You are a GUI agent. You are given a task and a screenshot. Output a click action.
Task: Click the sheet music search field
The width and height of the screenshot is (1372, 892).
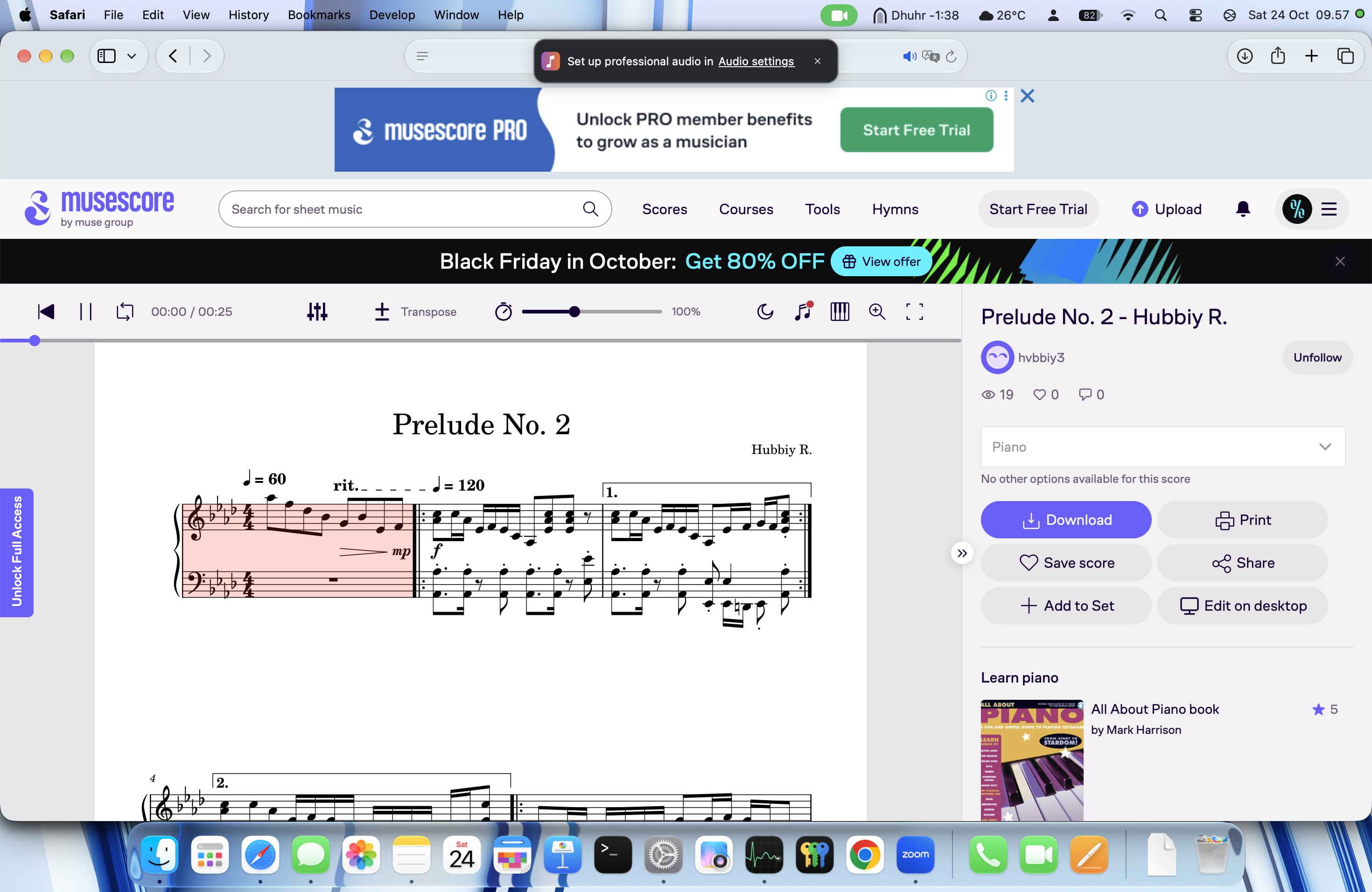(x=414, y=209)
